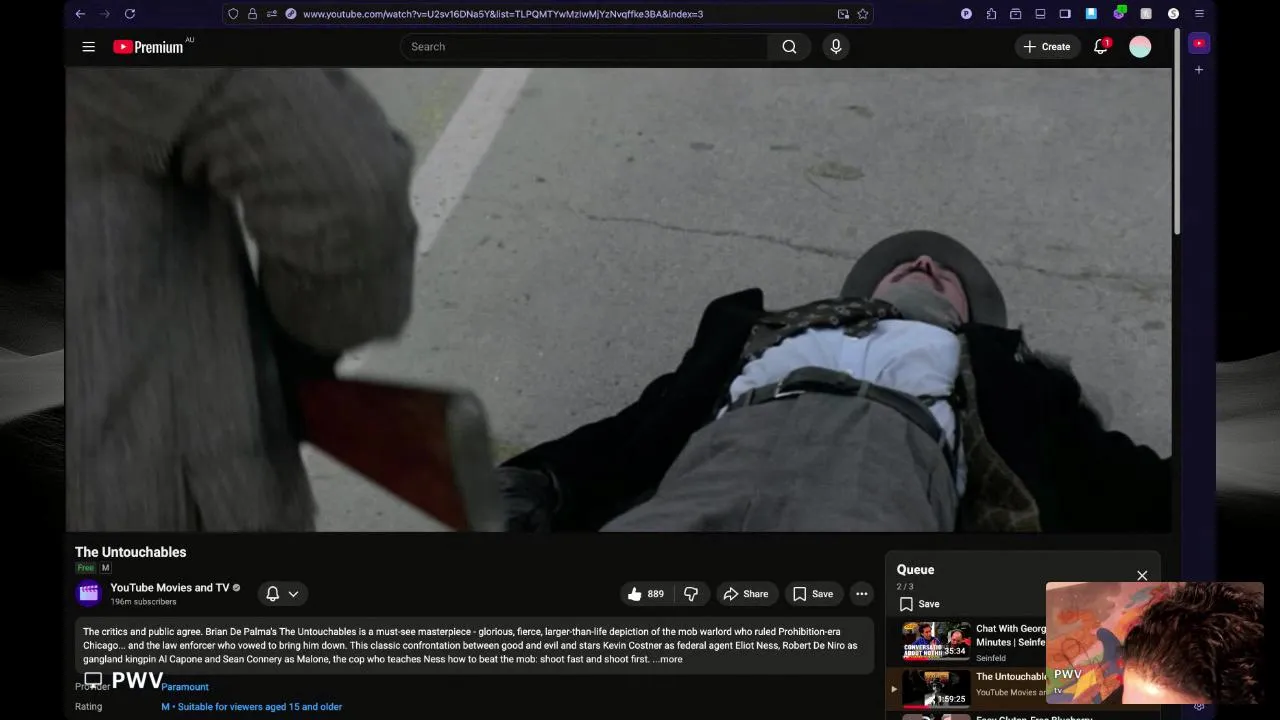
Task: Open the purple P extension icon
Action: (x=966, y=14)
